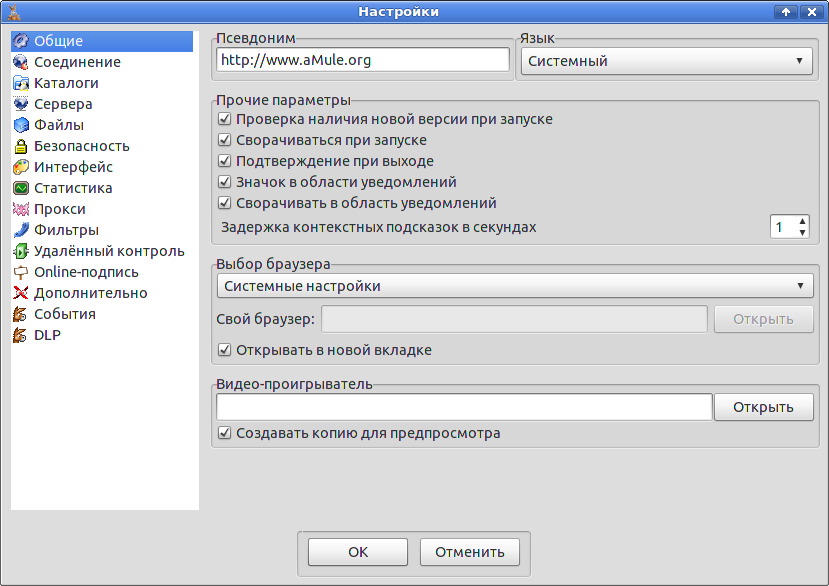Disable Сворачиваться при запуске checkbox
829x586 pixels.
225,140
